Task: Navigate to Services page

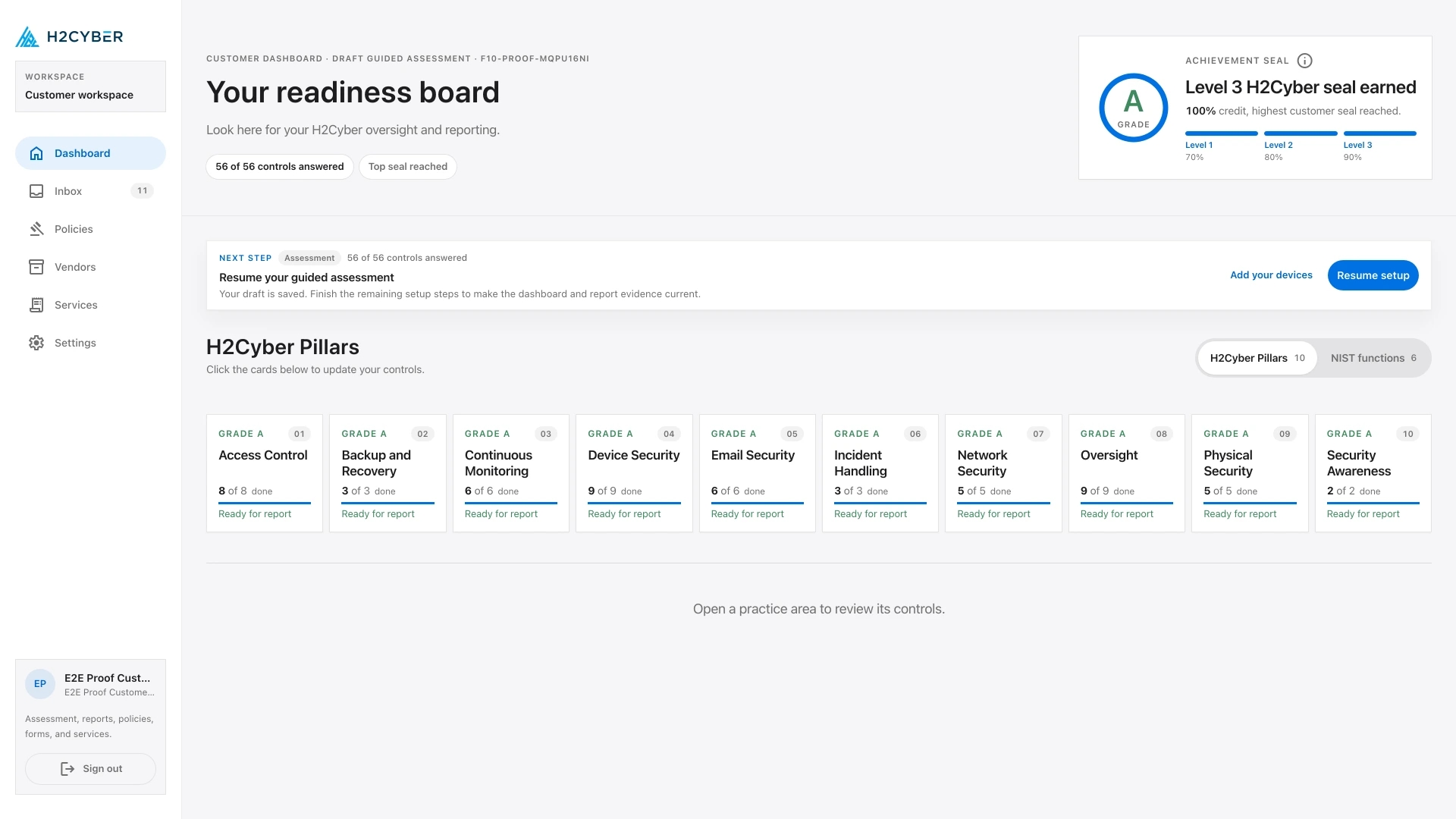Action: 90,305
